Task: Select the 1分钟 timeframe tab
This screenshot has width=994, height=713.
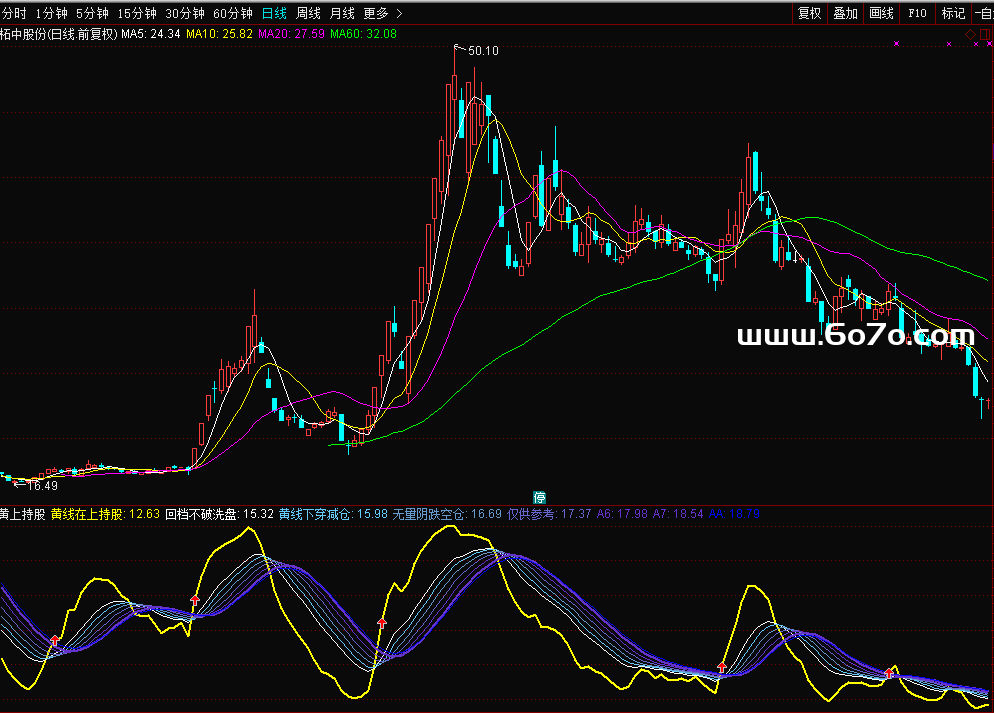Action: (51, 13)
